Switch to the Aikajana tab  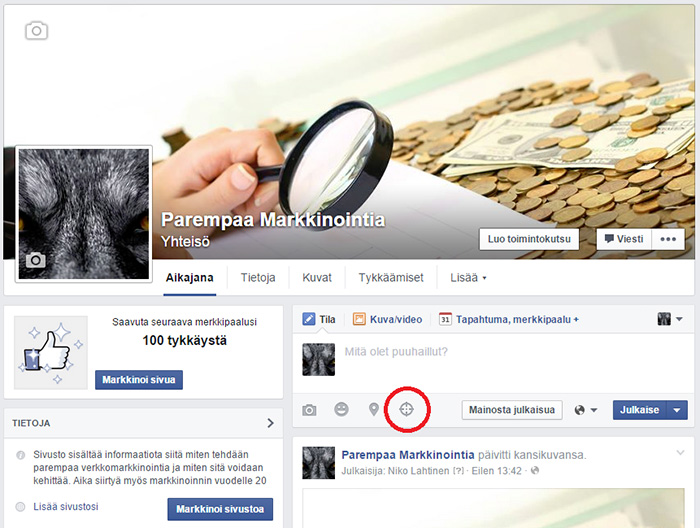point(189,278)
